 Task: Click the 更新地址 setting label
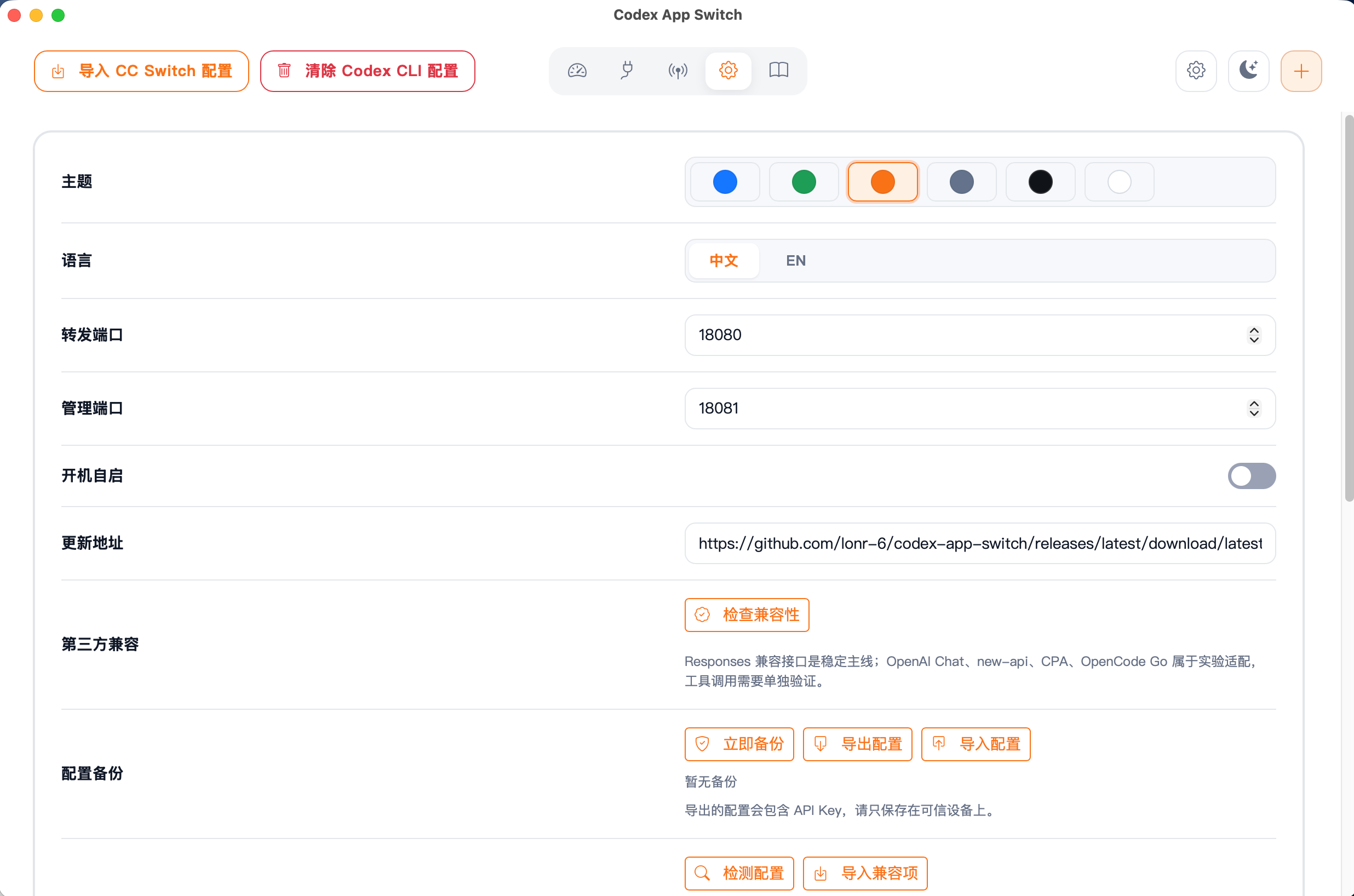point(92,543)
